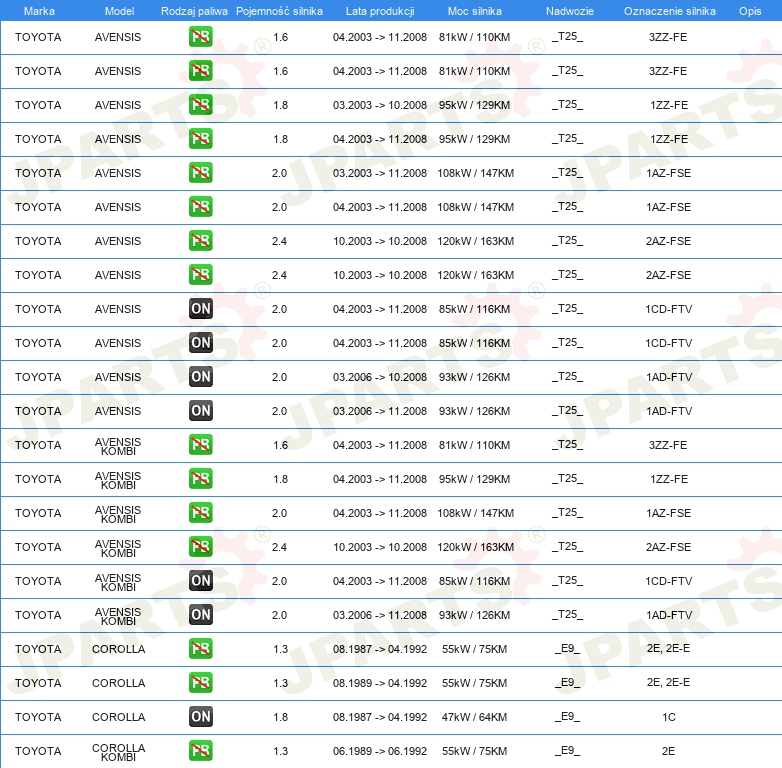Click diesel ON icon for Avensis Kombi 1AD-FTV
The image size is (782, 768).
(200, 614)
